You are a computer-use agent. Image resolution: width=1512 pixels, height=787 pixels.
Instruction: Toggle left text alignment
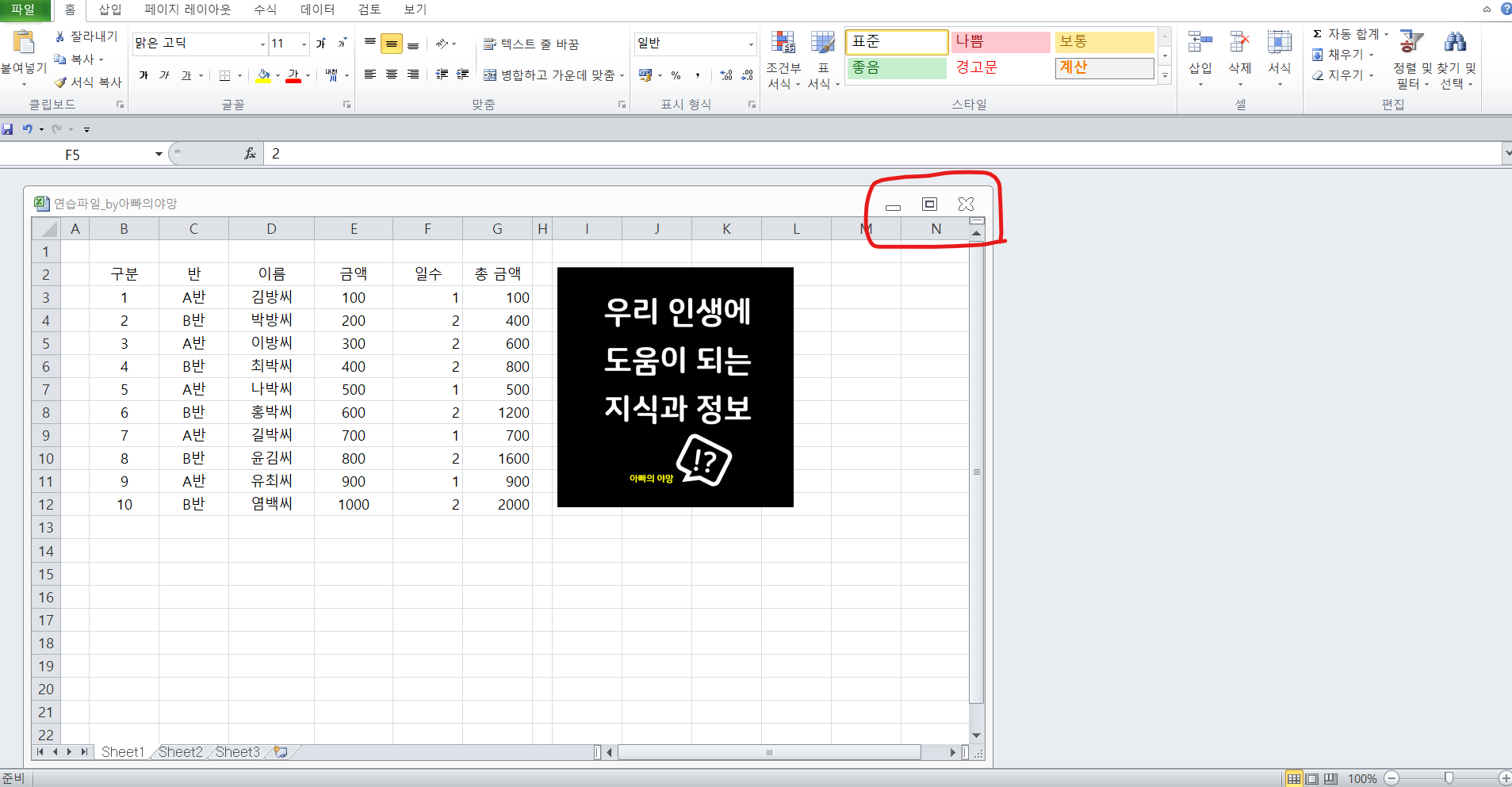pyautogui.click(x=370, y=74)
